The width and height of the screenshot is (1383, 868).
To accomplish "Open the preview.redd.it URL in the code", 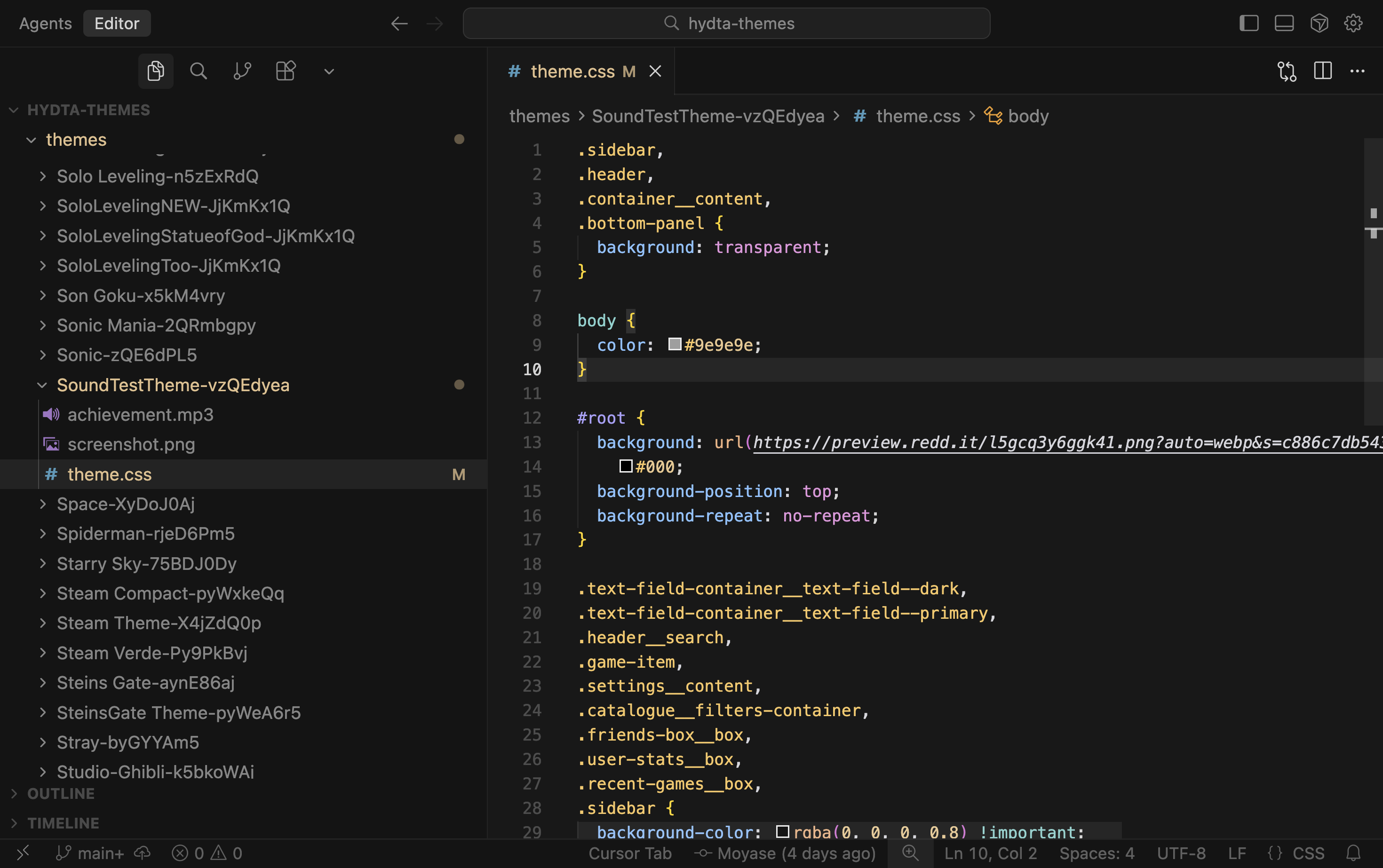I will pyautogui.click(x=1034, y=442).
